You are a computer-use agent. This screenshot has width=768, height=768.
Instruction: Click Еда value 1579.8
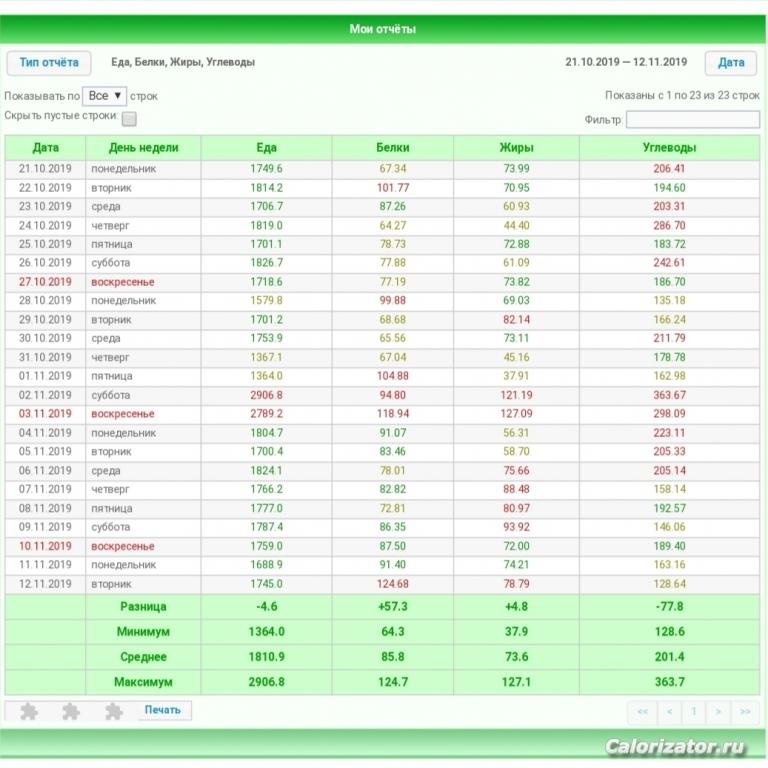tap(266, 301)
